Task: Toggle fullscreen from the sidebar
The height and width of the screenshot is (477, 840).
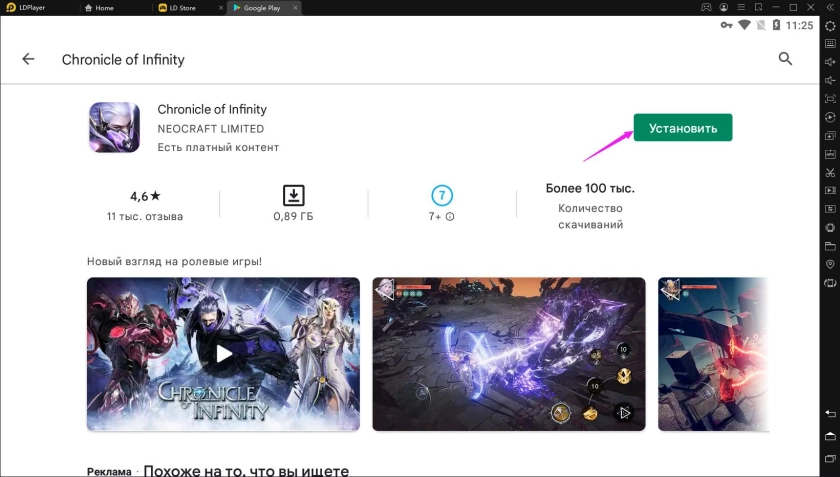Action: (830, 99)
